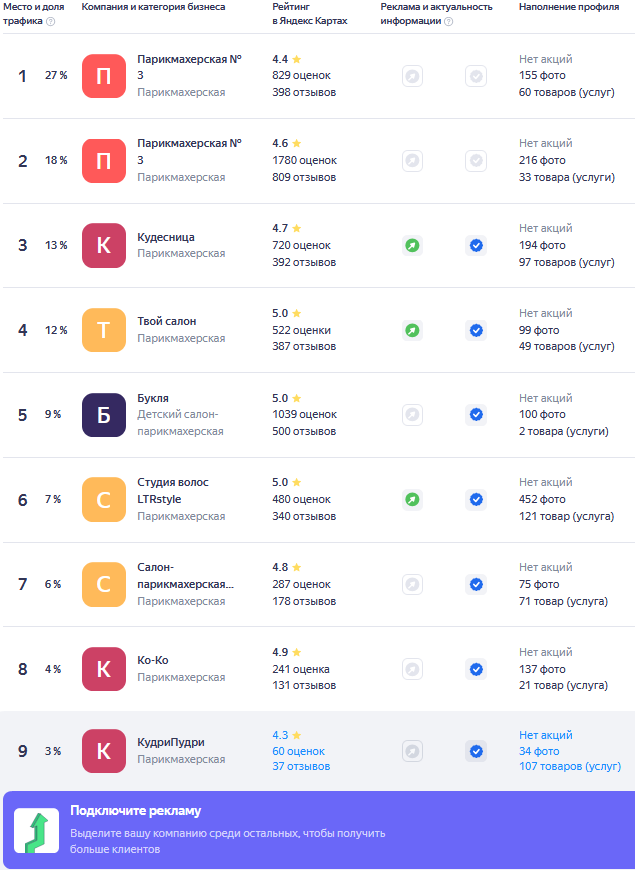Click the help icon next to Место и доля трафика
Screen dimensions: 635x870
coord(51,22)
